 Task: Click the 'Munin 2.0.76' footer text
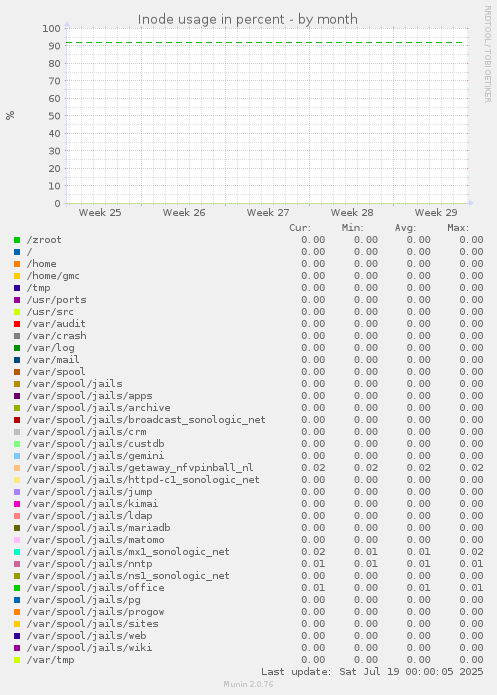click(248, 684)
